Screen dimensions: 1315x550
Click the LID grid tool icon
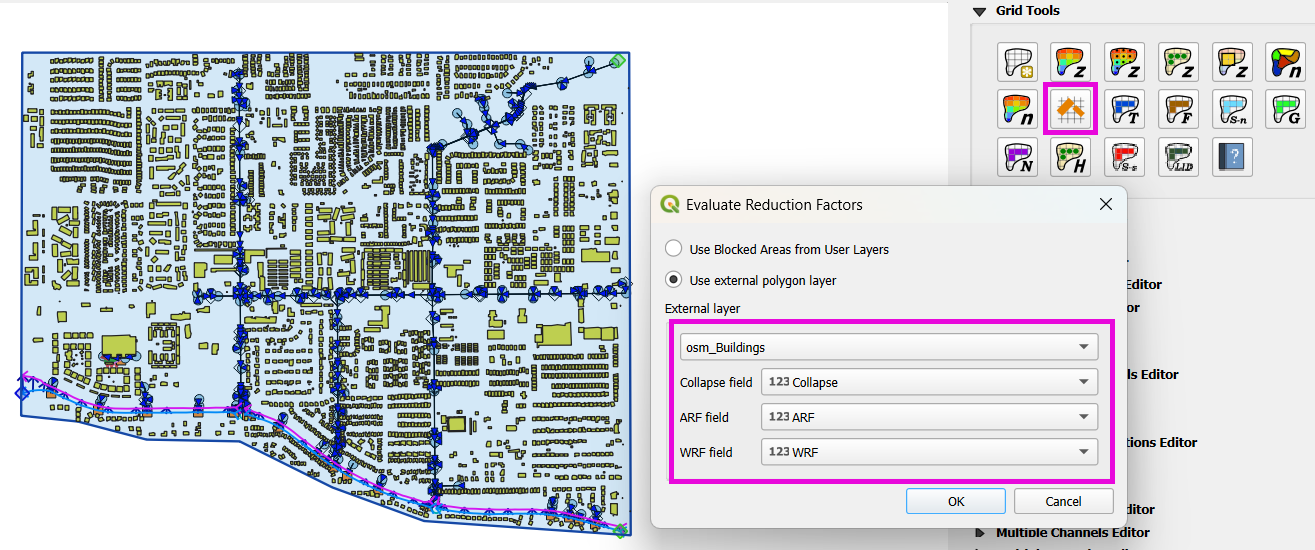(x=1179, y=157)
